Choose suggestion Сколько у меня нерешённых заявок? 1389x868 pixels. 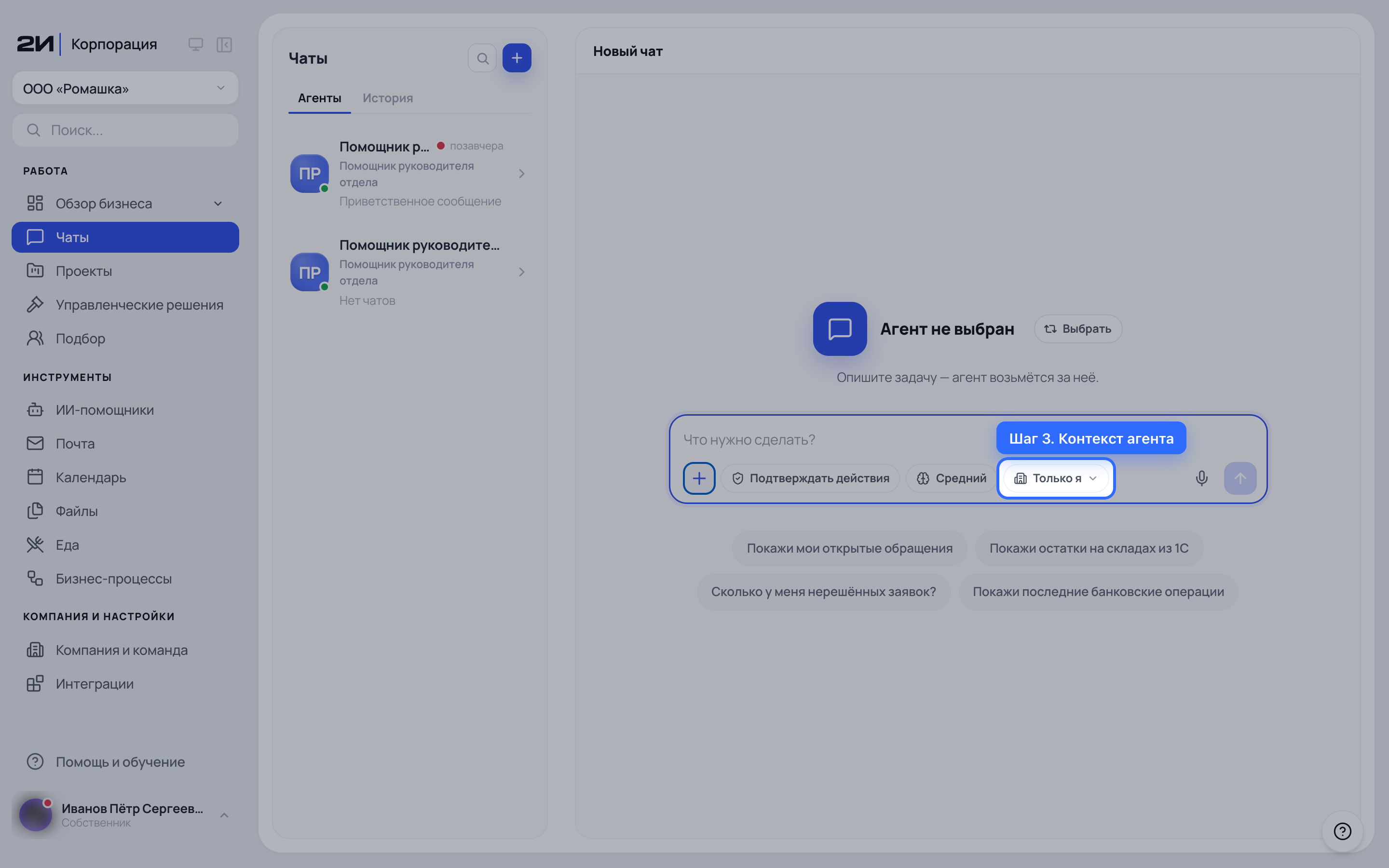tap(824, 591)
